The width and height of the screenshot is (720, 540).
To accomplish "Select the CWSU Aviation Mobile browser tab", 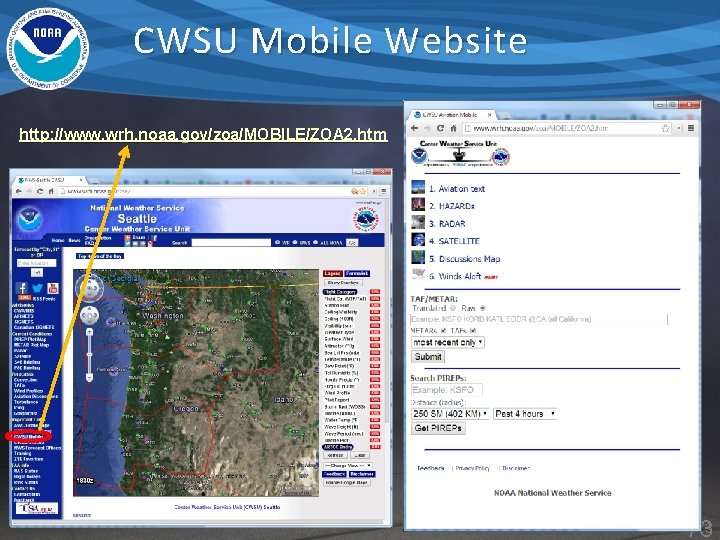I will click(452, 114).
